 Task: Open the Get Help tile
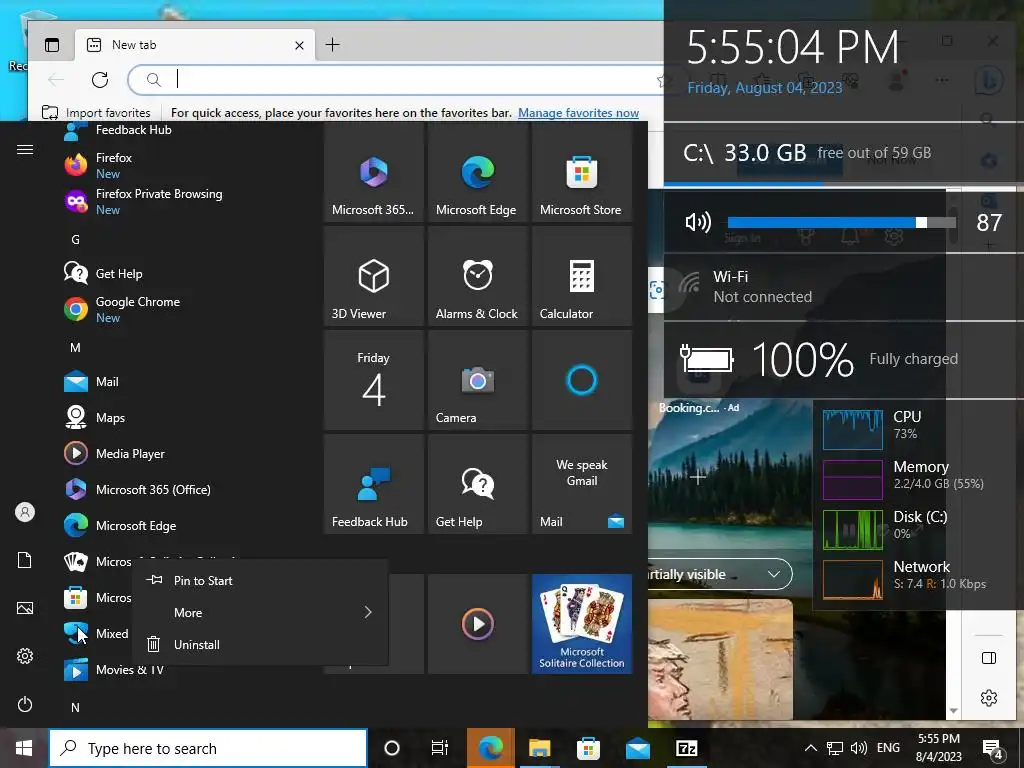coord(477,484)
